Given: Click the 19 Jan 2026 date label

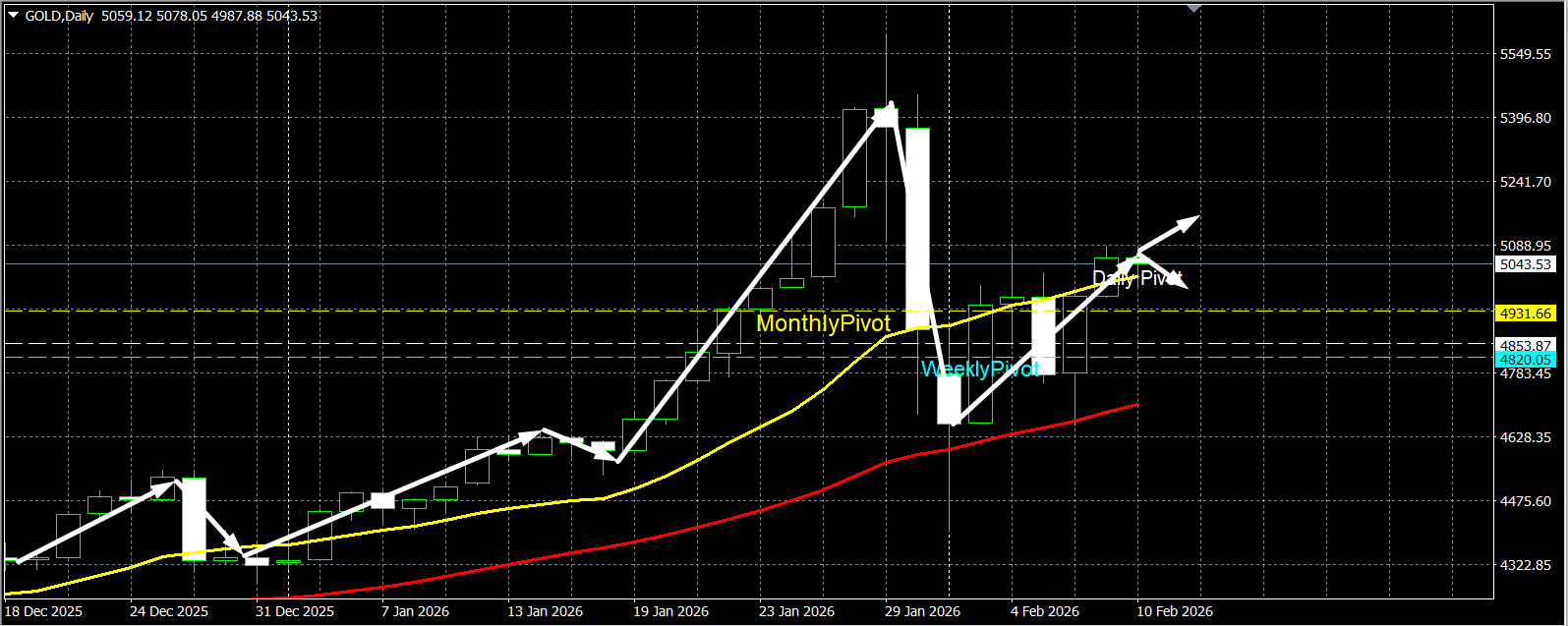Looking at the screenshot, I should tap(670, 611).
